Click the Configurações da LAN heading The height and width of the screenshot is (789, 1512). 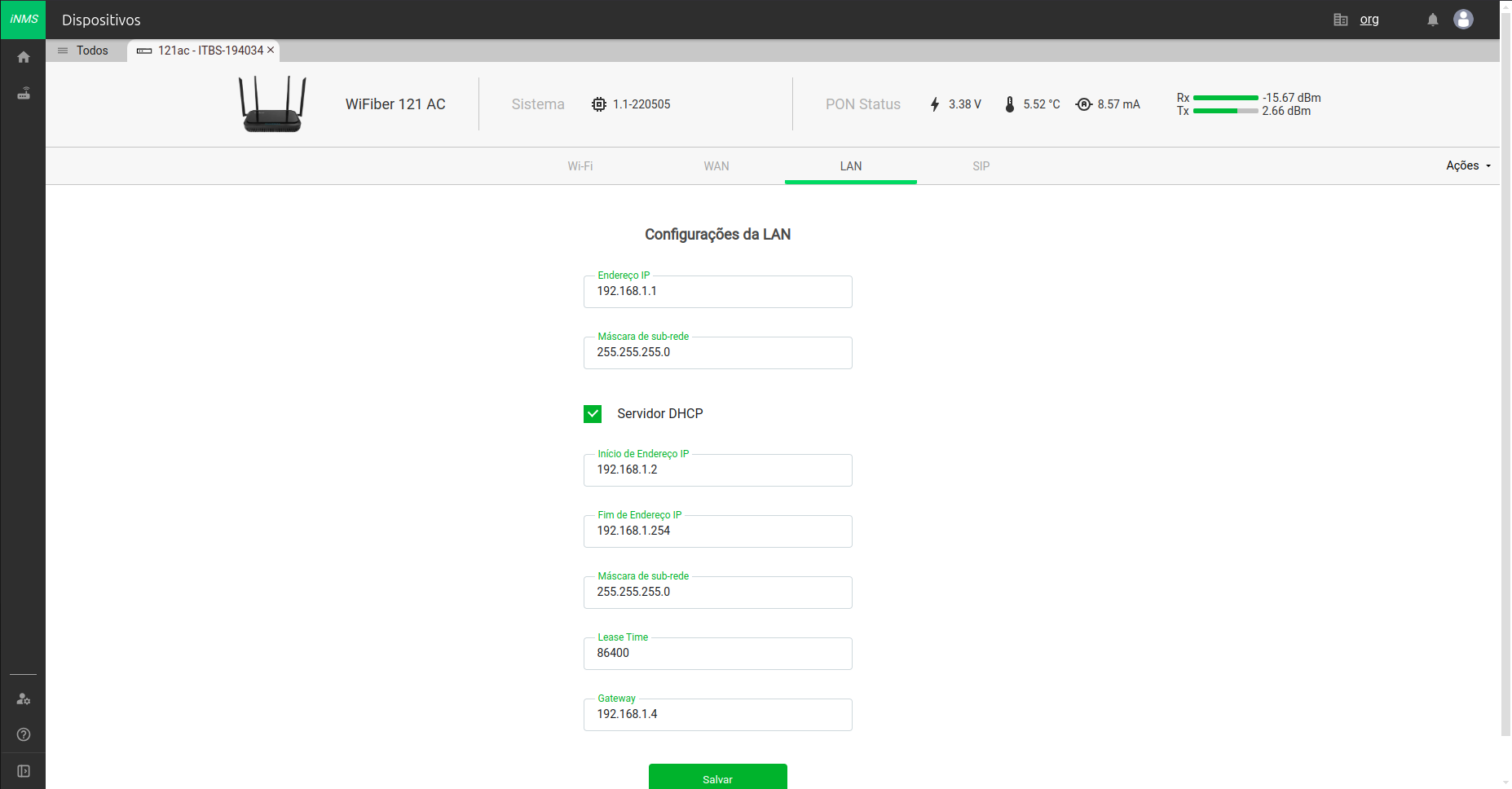tap(718, 235)
